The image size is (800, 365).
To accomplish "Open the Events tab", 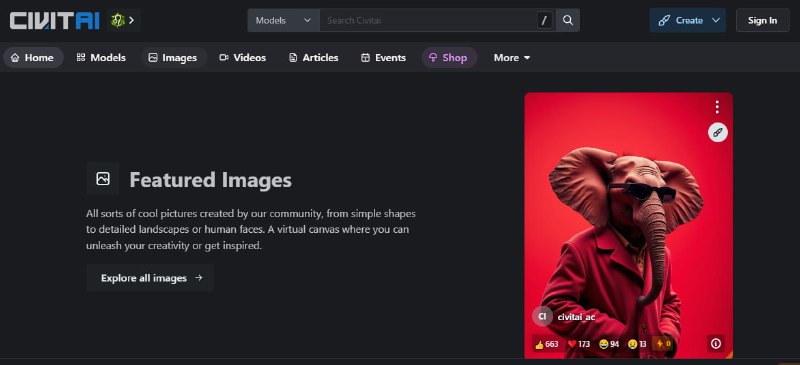I will coord(383,58).
